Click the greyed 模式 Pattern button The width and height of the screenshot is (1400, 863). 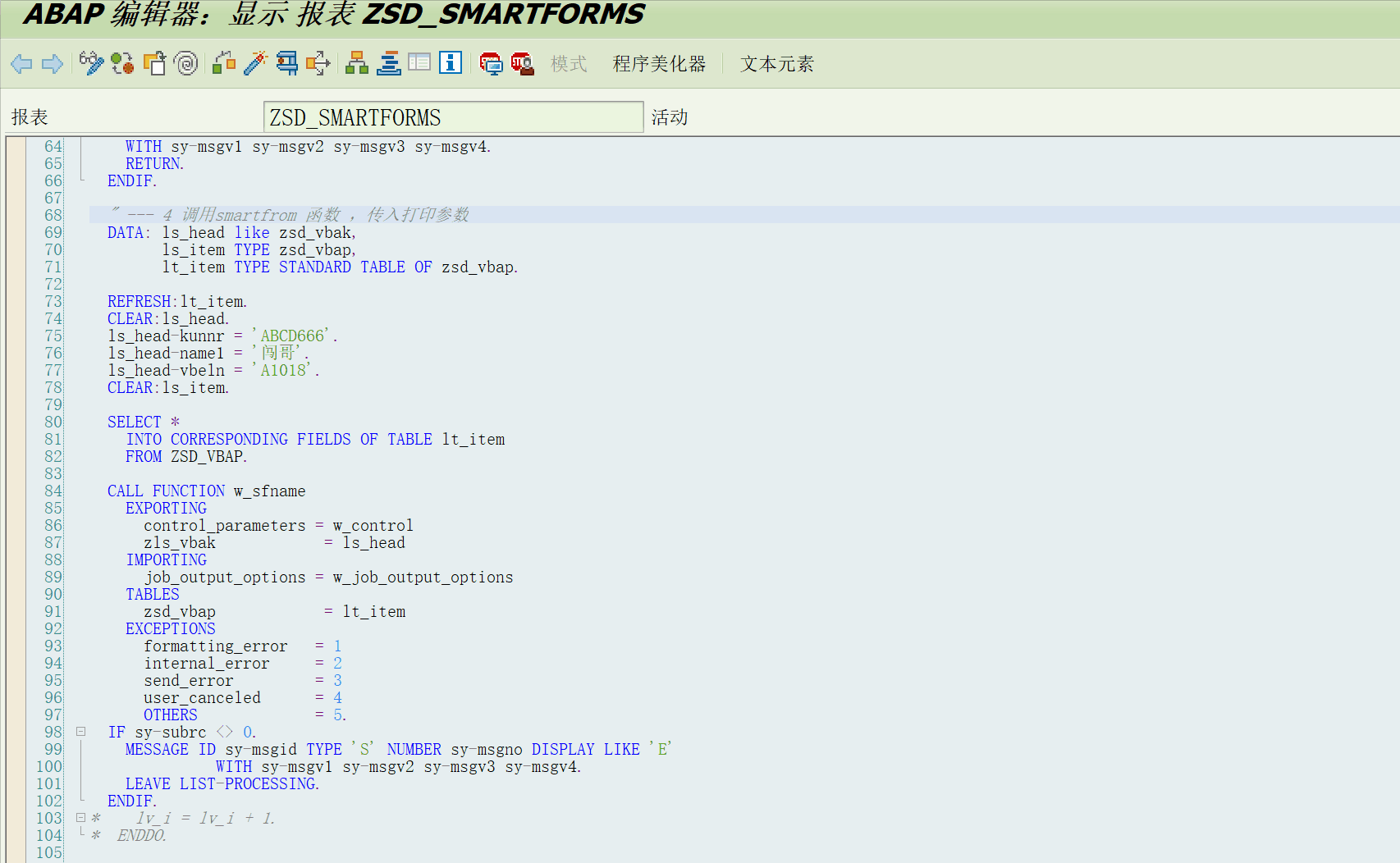click(569, 64)
